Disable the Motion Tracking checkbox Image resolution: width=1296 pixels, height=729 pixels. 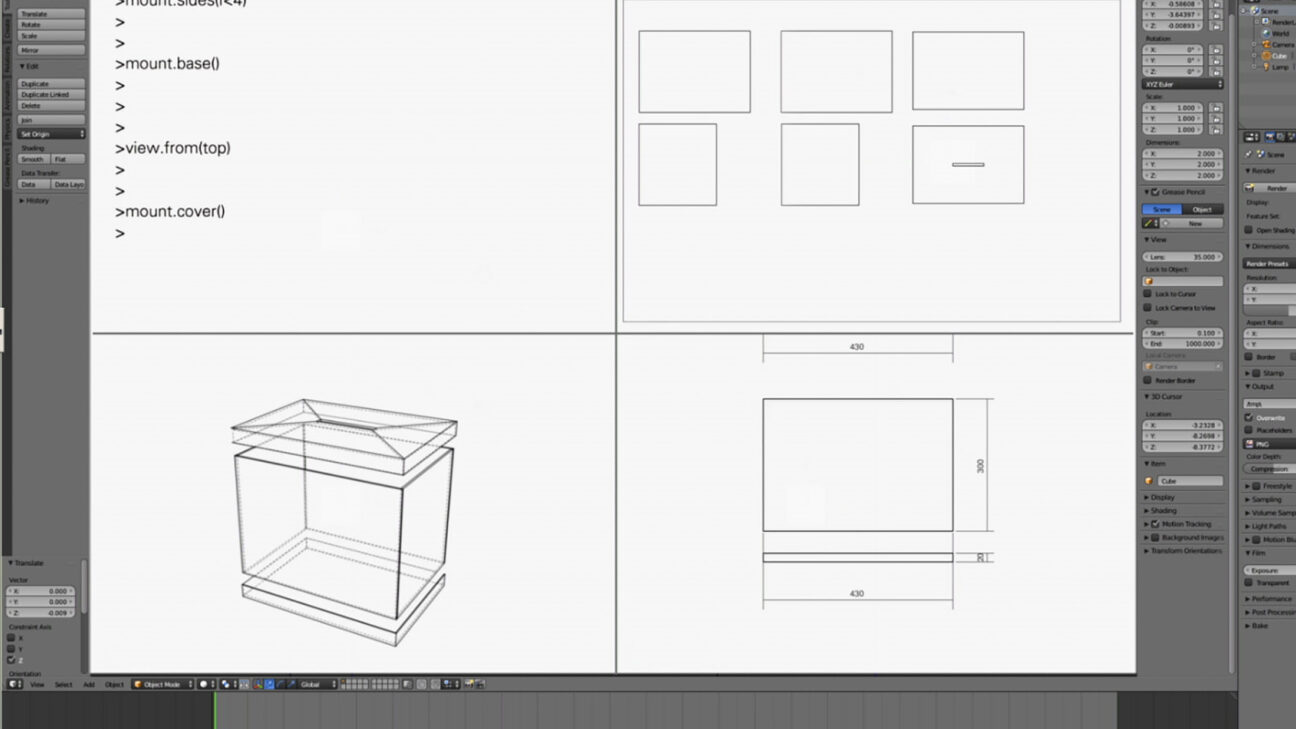pos(1155,524)
